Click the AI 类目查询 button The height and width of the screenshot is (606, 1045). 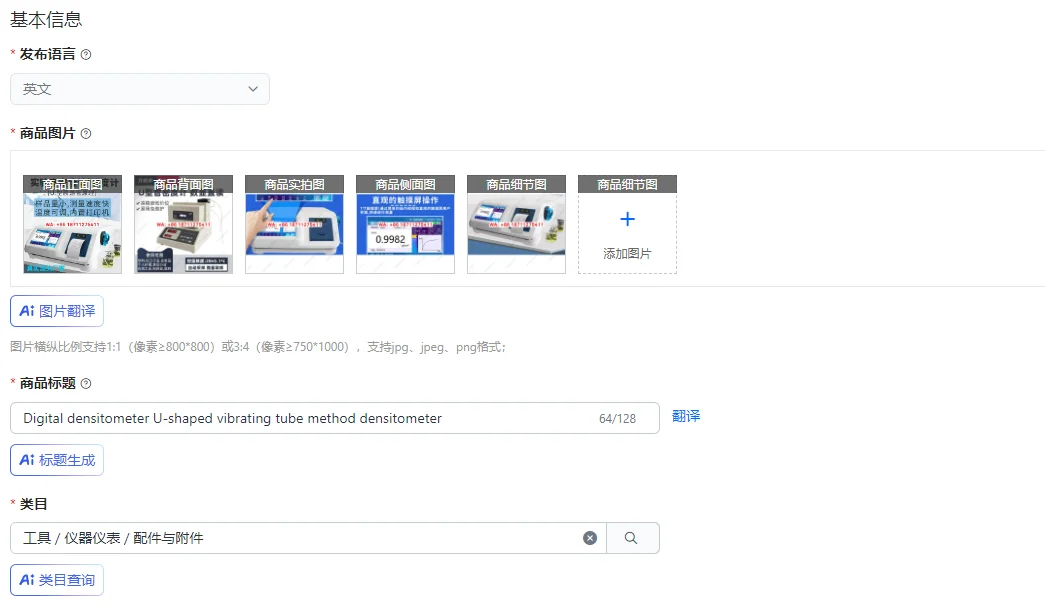tap(57, 580)
